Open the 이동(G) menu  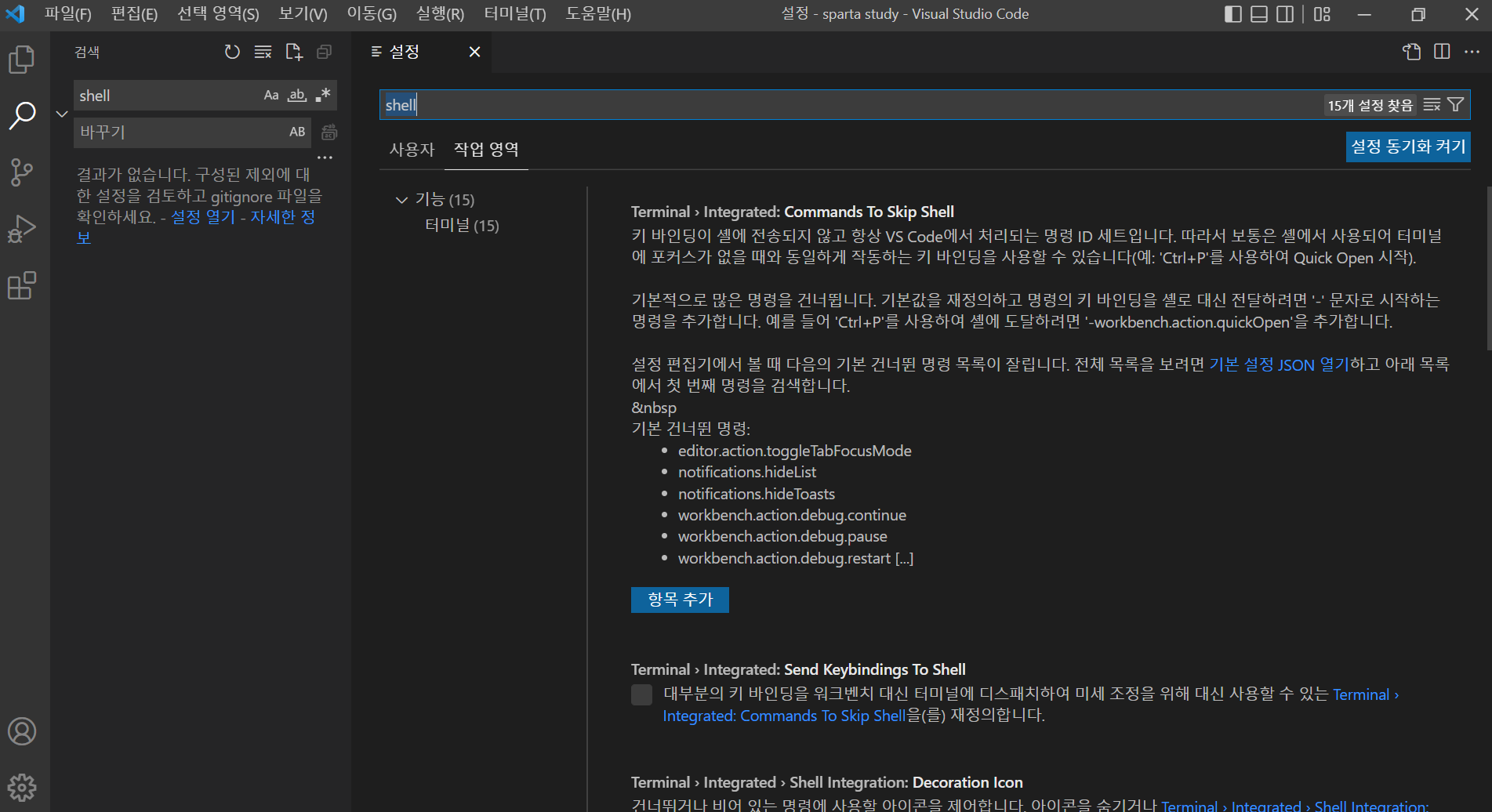click(372, 14)
